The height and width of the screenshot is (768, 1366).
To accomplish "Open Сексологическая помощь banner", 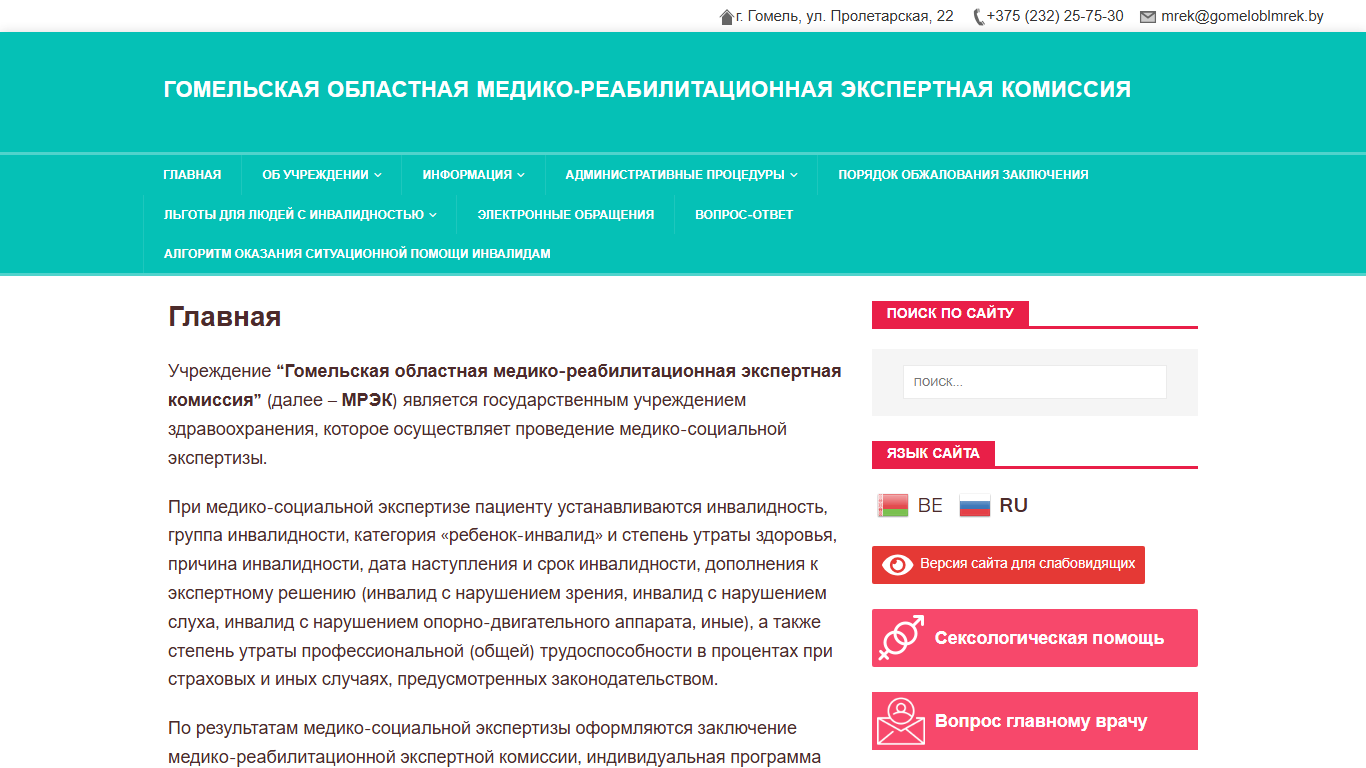I will tap(1035, 638).
